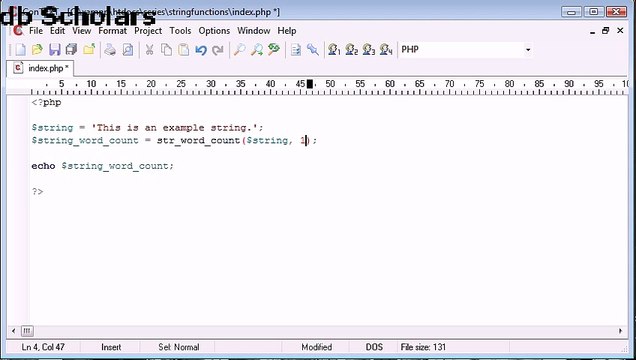Click 'Modified' status bar entry
636x360 pixels.
[317, 347]
